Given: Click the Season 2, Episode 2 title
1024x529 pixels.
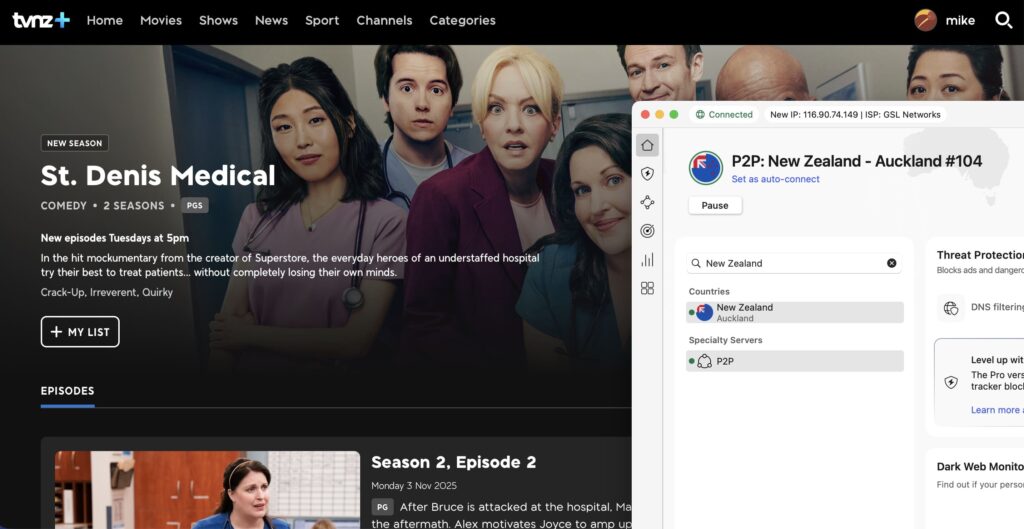Looking at the screenshot, I should coord(453,462).
